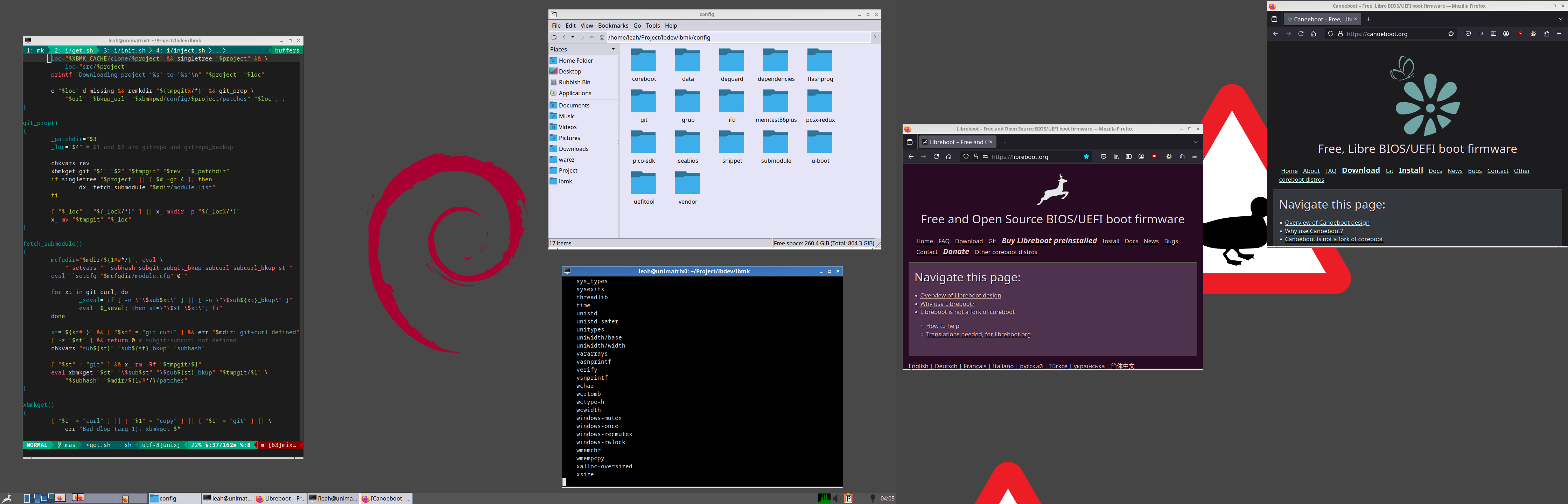Click 'Deutsch' language link on Libreboot page

(x=945, y=366)
